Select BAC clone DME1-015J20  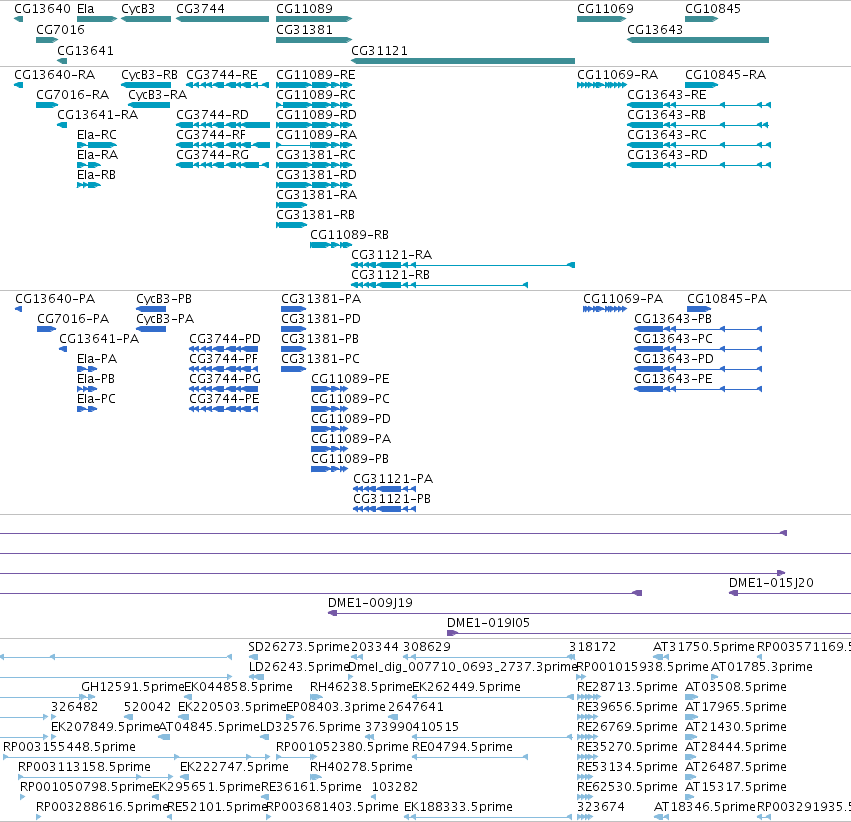[790, 593]
